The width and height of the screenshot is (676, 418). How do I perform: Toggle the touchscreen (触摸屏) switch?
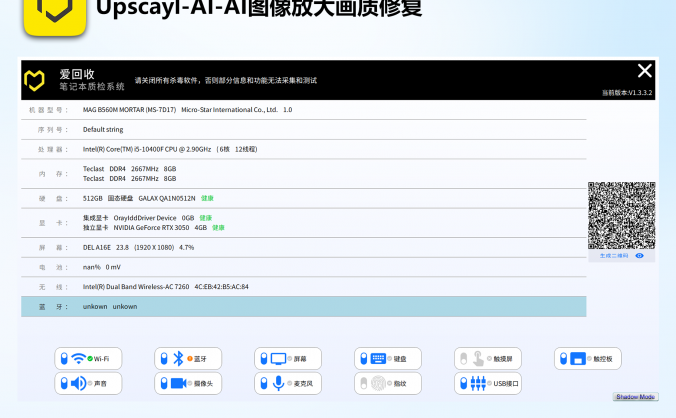coord(461,359)
